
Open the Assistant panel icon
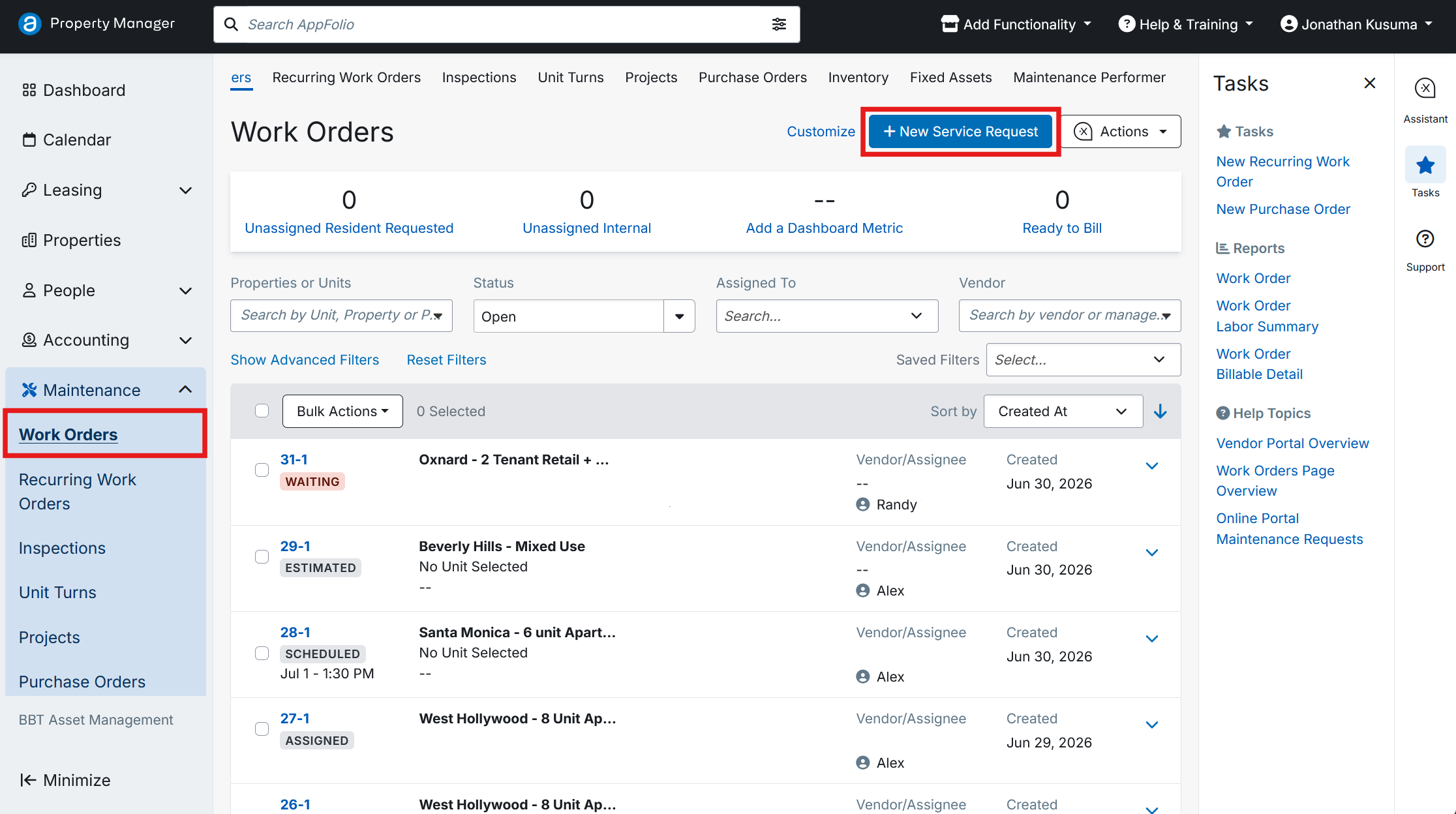1425,88
